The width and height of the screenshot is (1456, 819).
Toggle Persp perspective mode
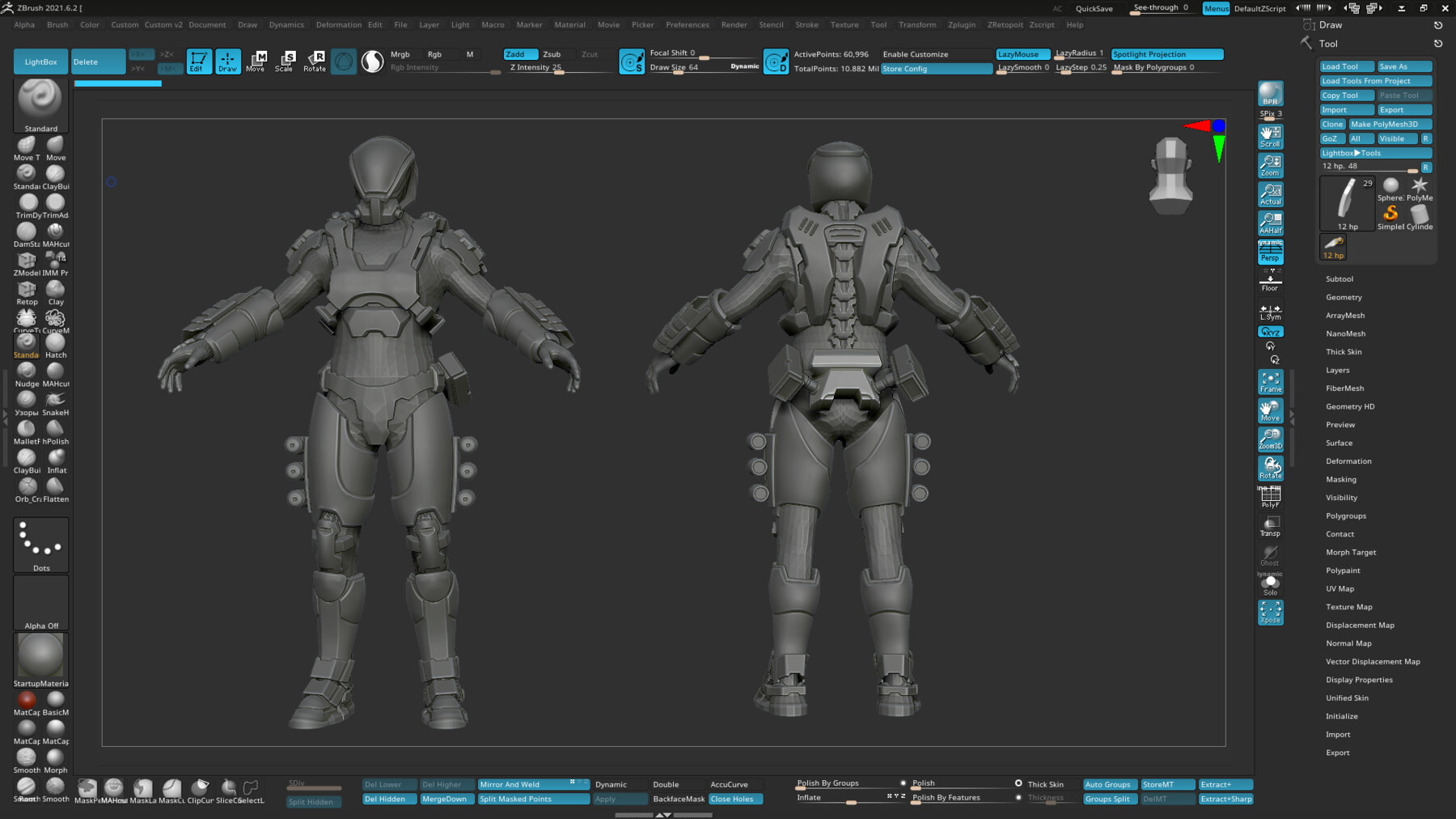pos(1270,253)
